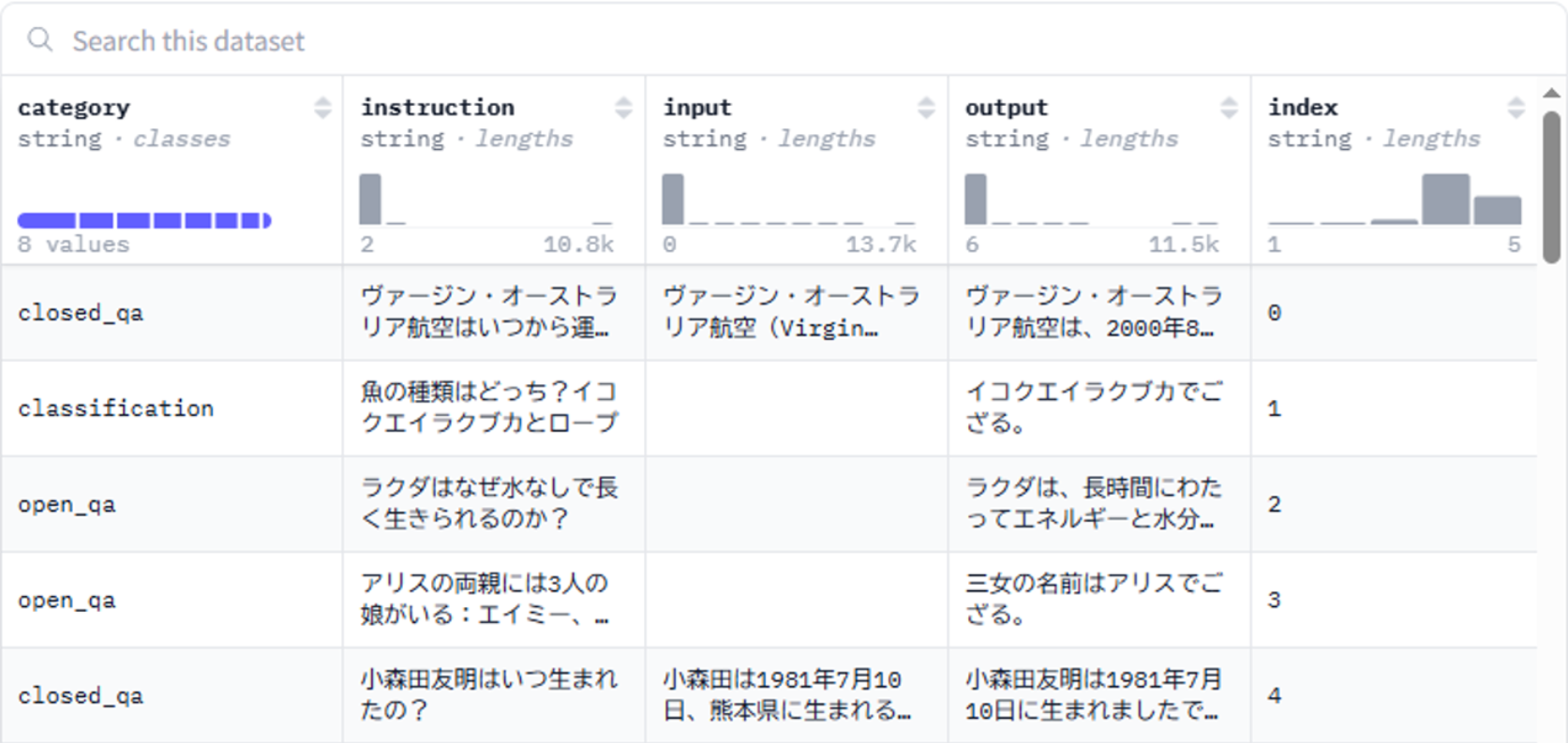The height and width of the screenshot is (743, 1568).
Task: Select the classification category cell
Action: 115,409
